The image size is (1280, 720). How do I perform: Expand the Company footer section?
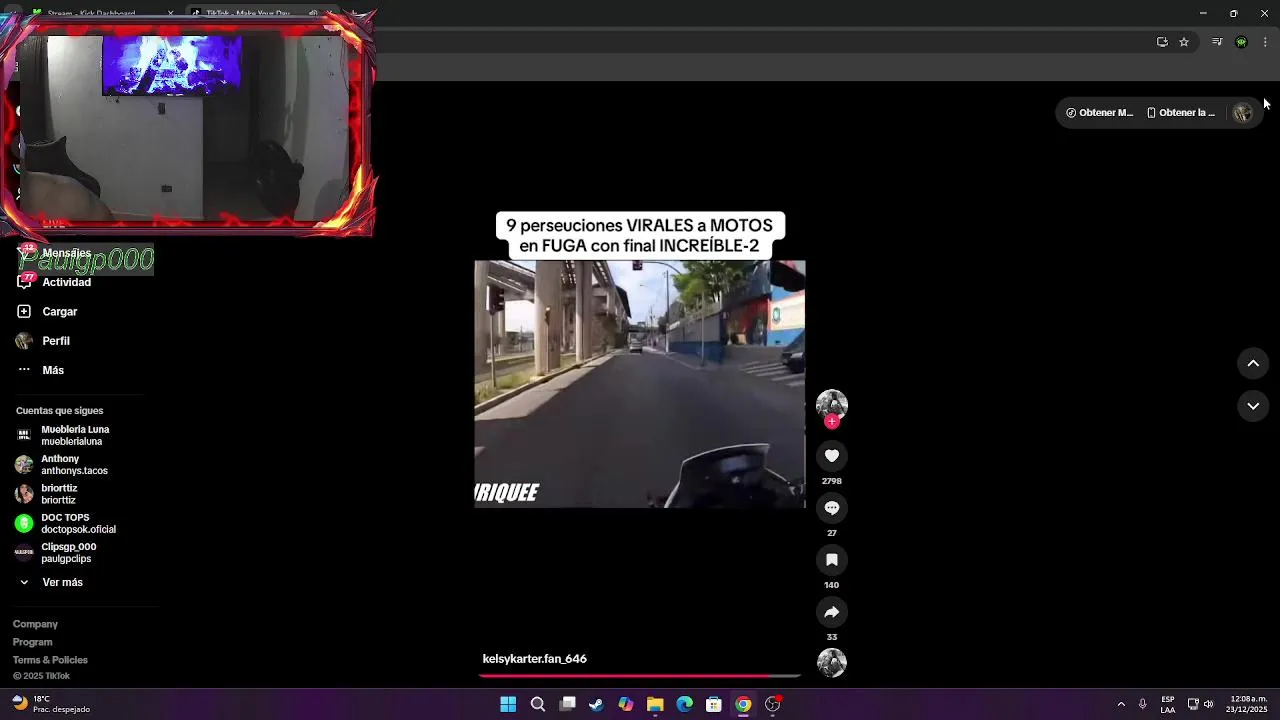35,624
